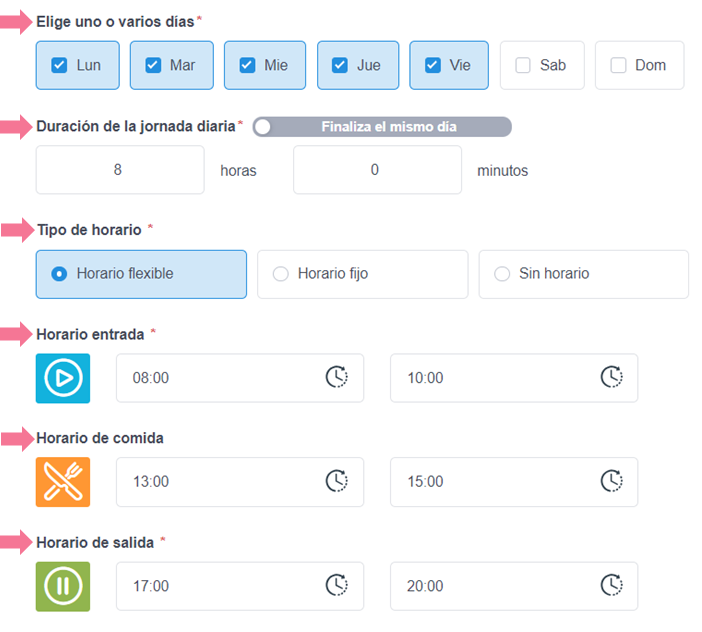Choose the Sin horario schedule type
702x632 pixels.
pyautogui.click(x=502, y=274)
